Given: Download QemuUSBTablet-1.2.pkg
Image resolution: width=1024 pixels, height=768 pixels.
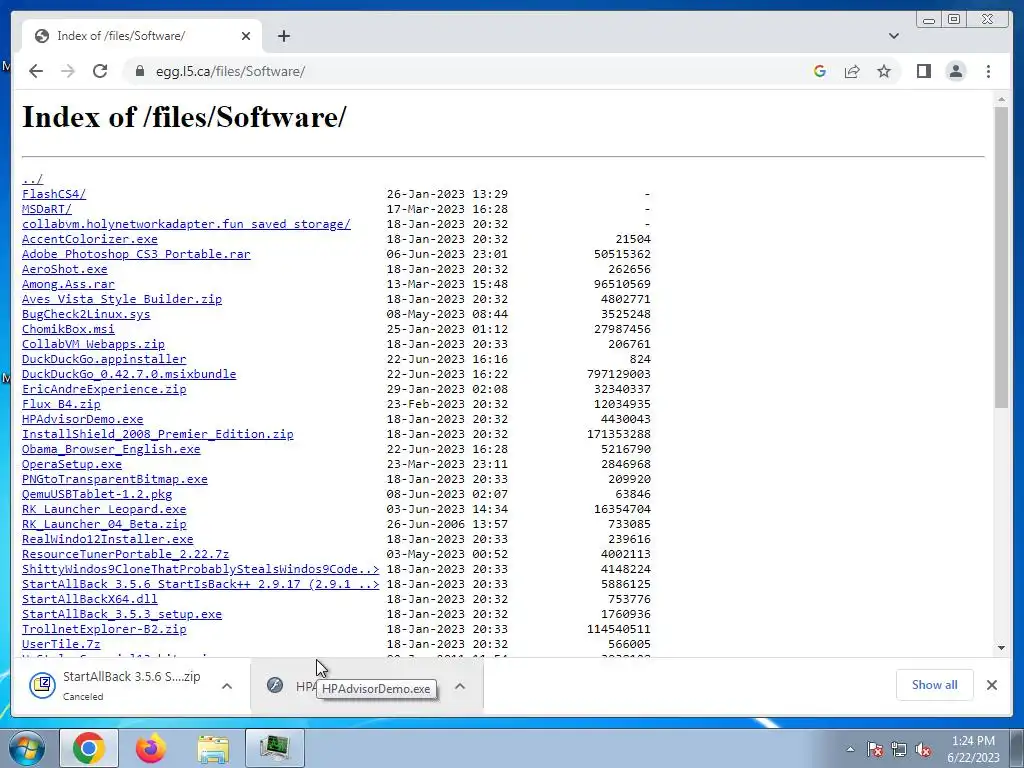Looking at the screenshot, I should click(x=97, y=494).
